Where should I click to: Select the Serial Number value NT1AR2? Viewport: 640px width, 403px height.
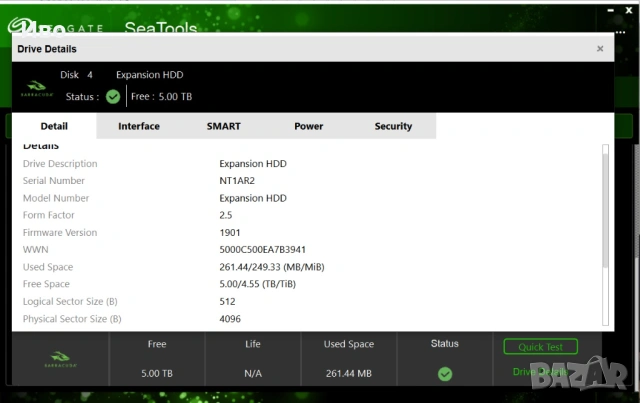[236, 181]
